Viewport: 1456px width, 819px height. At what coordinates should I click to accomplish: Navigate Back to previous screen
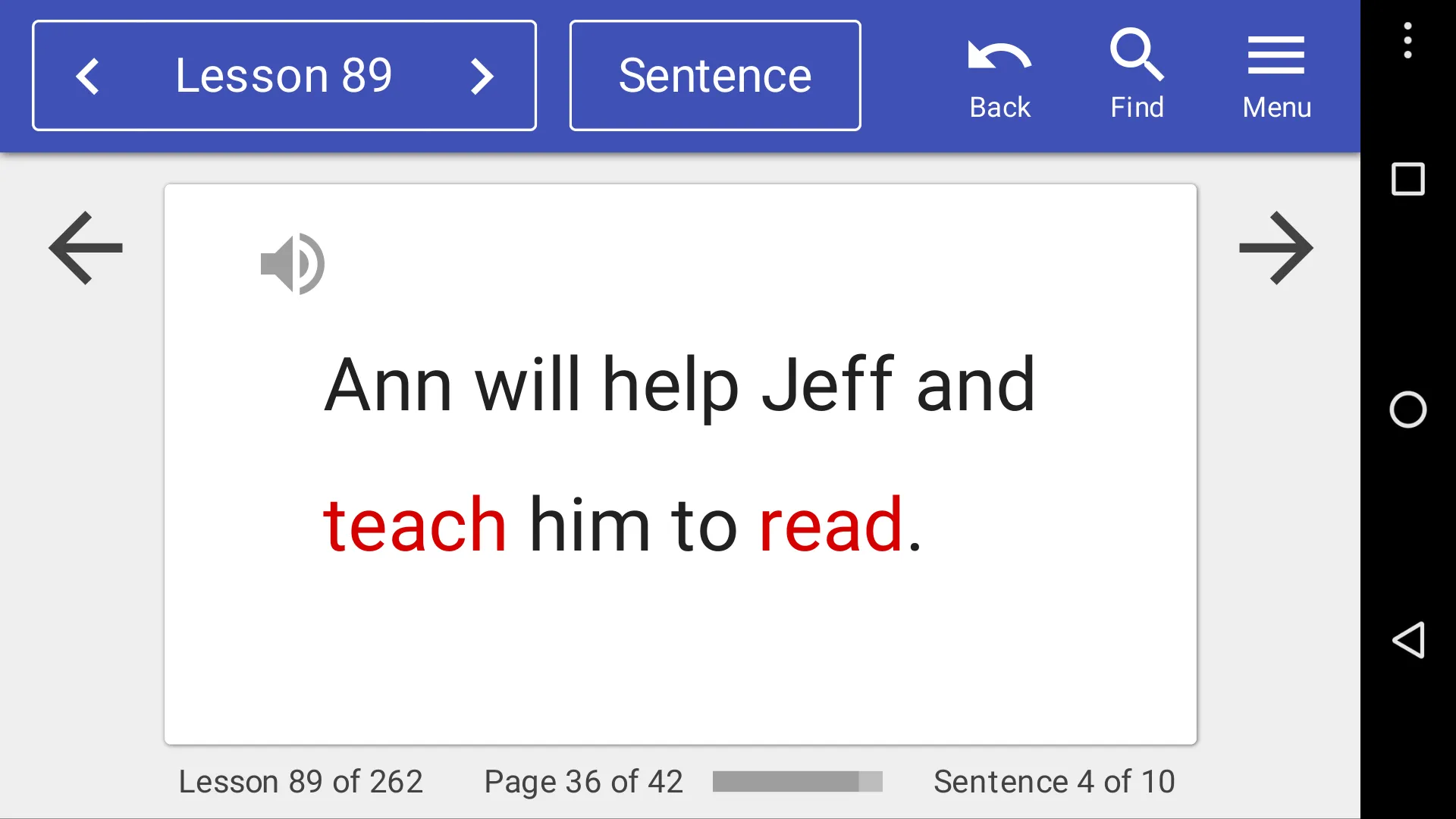(x=999, y=75)
